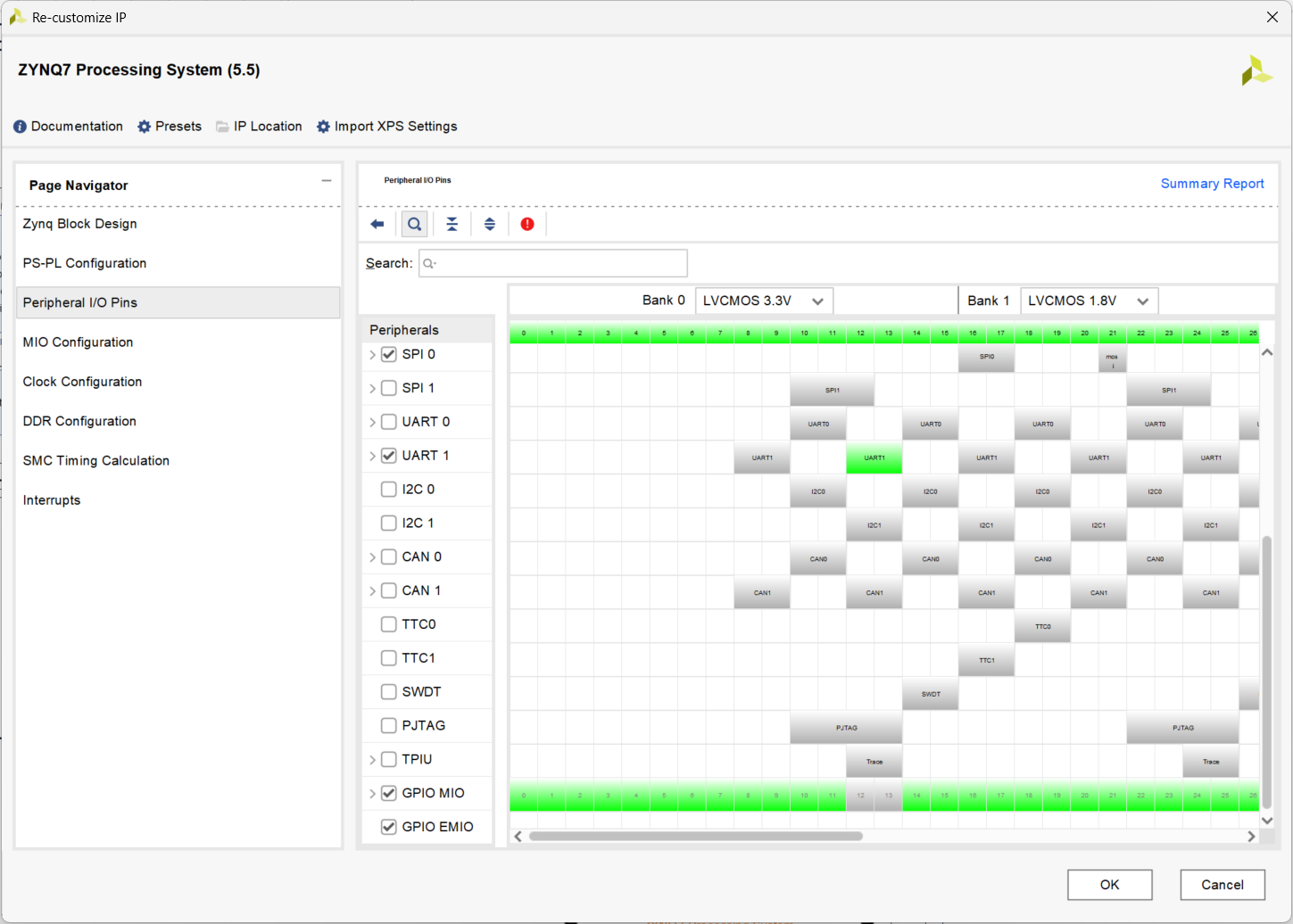Click the TTC0 pin block
This screenshot has height=924, width=1293.
tap(1042, 626)
